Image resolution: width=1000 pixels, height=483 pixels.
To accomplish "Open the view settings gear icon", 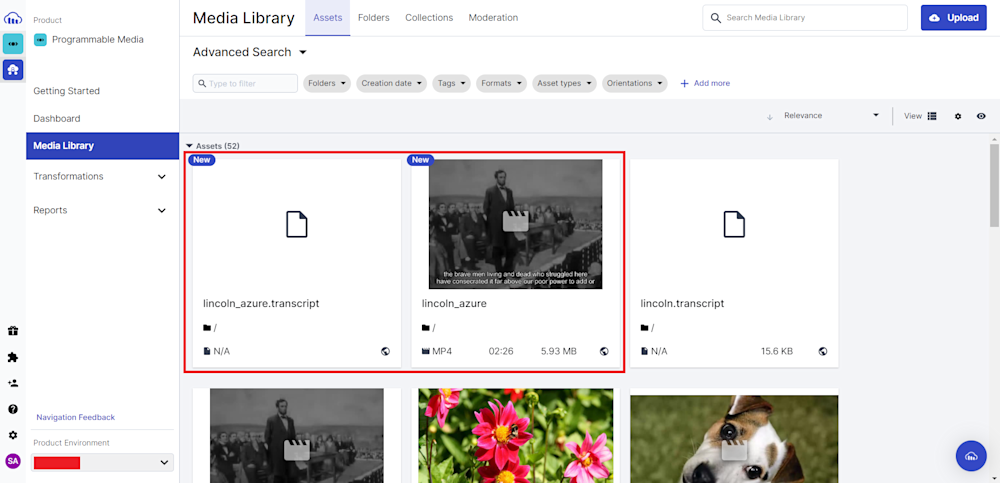I will pos(958,116).
